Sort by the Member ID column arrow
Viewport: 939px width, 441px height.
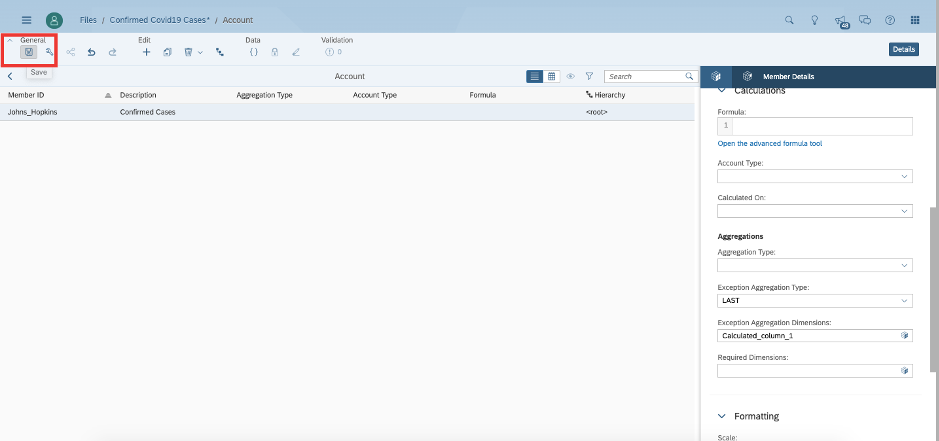point(108,95)
